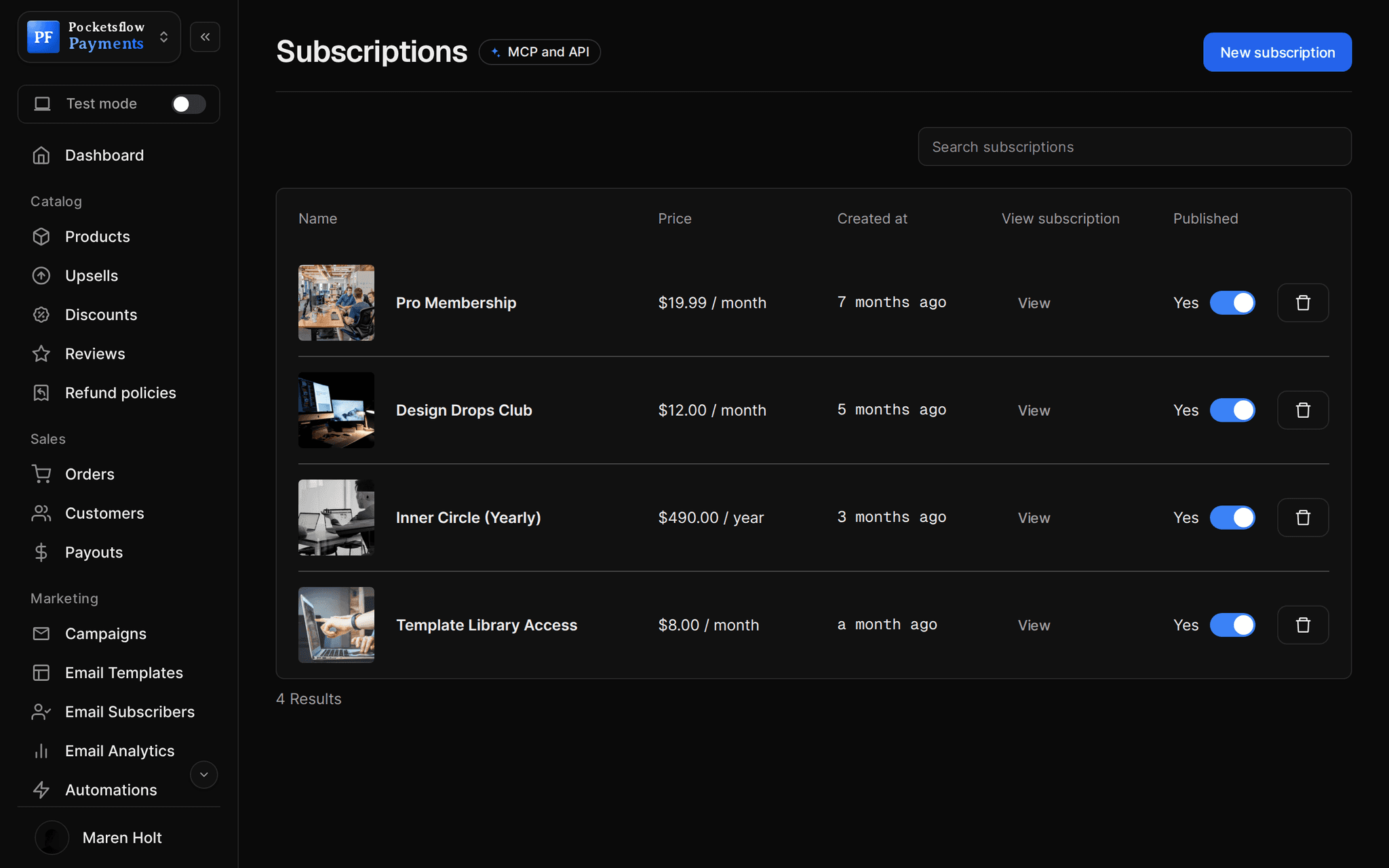Click the MCP and API badge
The image size is (1389, 868).
click(x=540, y=52)
